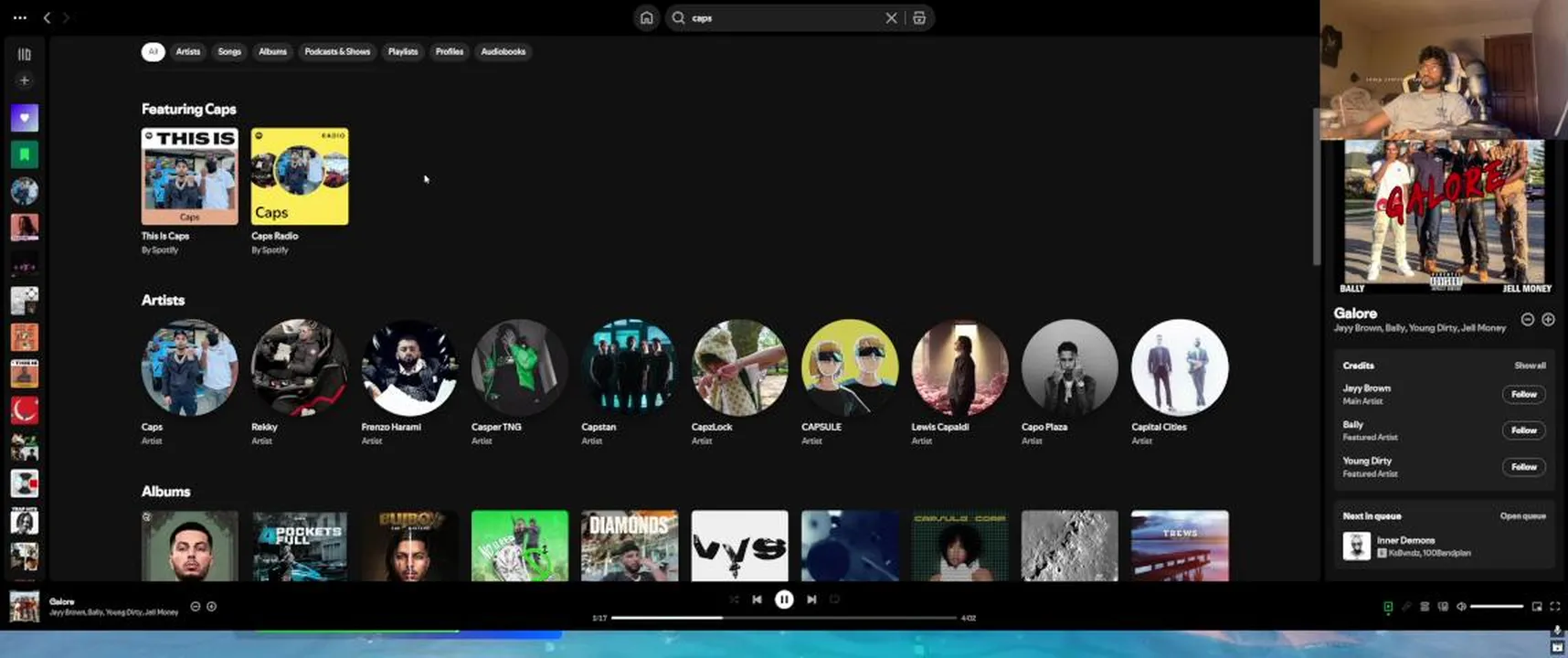The image size is (1568, 658).
Task: Mute using the speaker volume icon
Action: [1461, 607]
